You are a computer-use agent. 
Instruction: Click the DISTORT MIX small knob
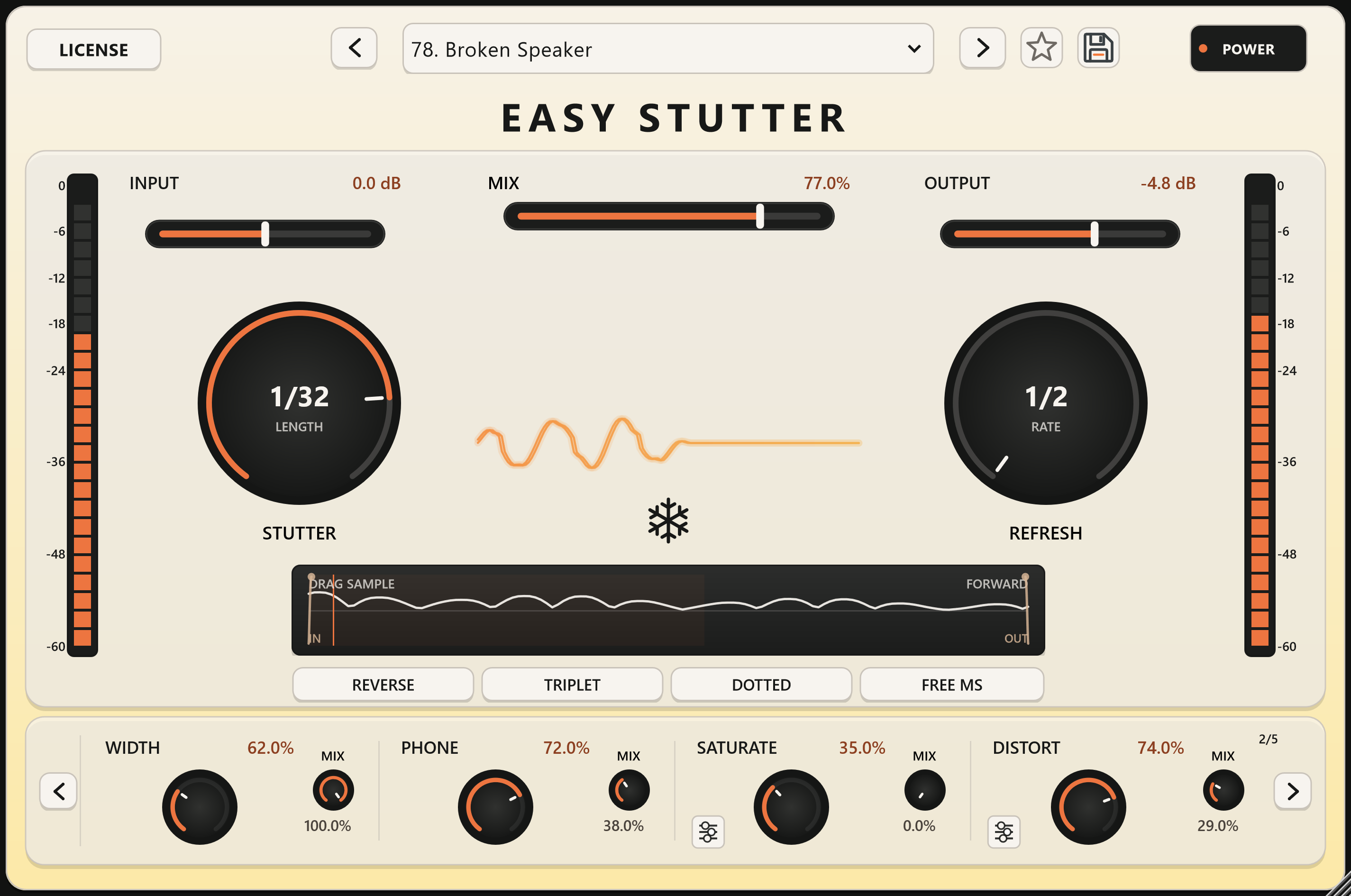pos(1223,790)
